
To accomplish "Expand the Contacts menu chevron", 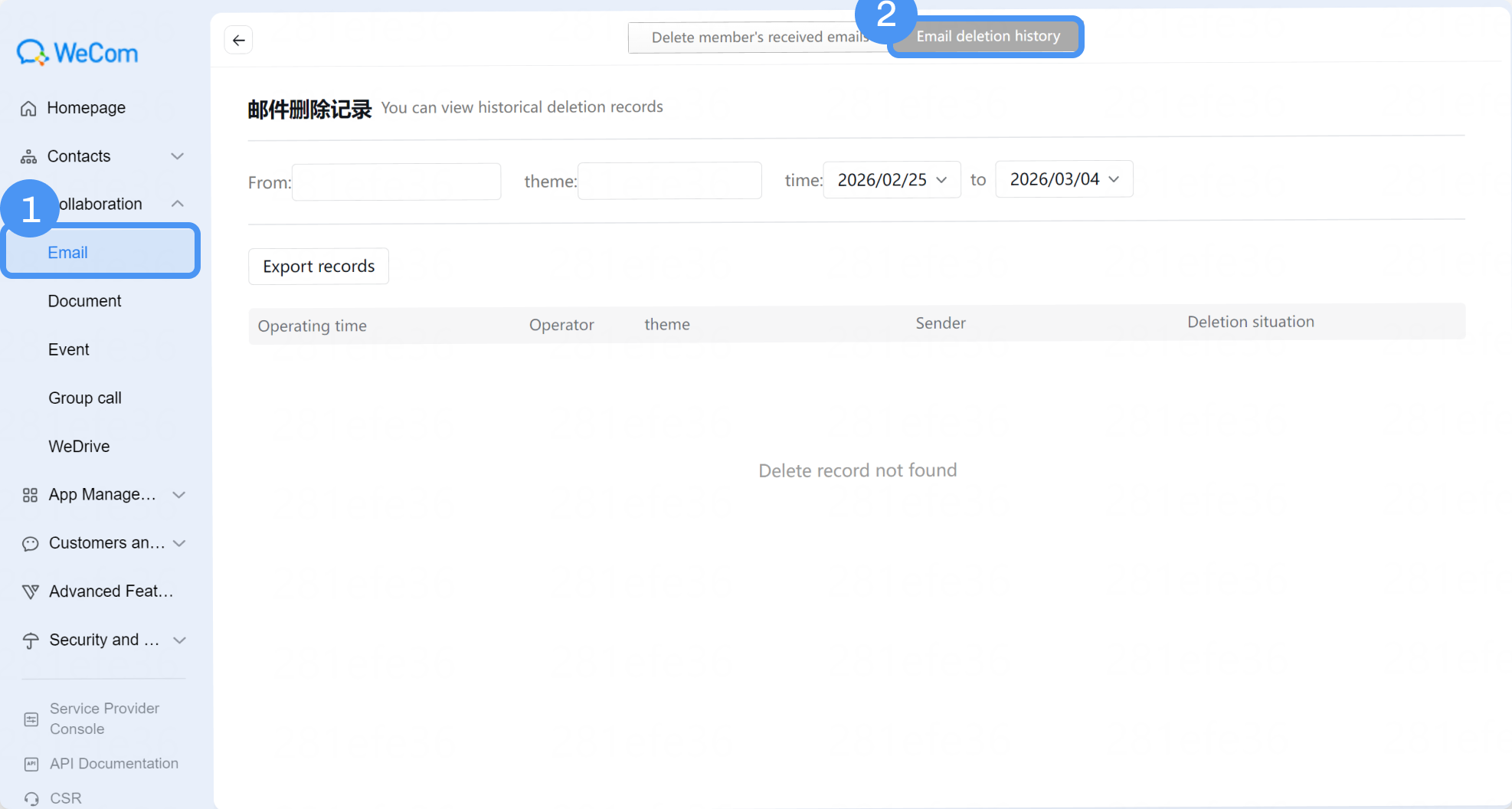I will pyautogui.click(x=178, y=156).
